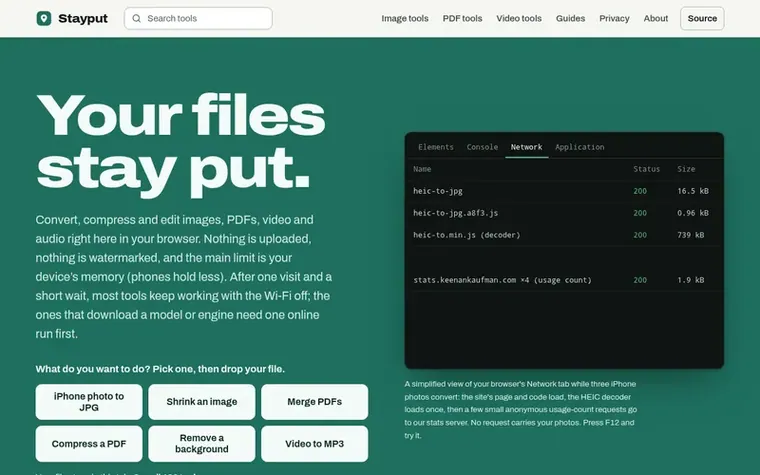This screenshot has width=760, height=475.
Task: Focus the Search tools input field
Action: (x=198, y=18)
